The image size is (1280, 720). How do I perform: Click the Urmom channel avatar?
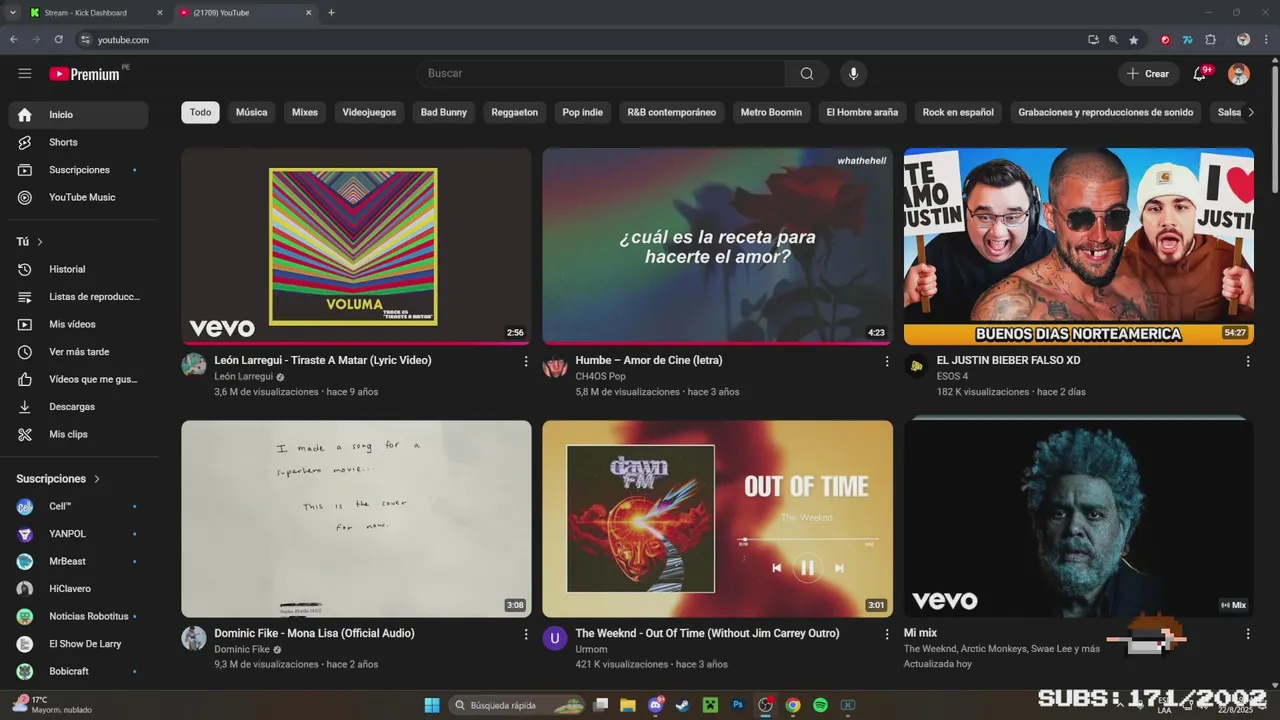[x=555, y=638]
